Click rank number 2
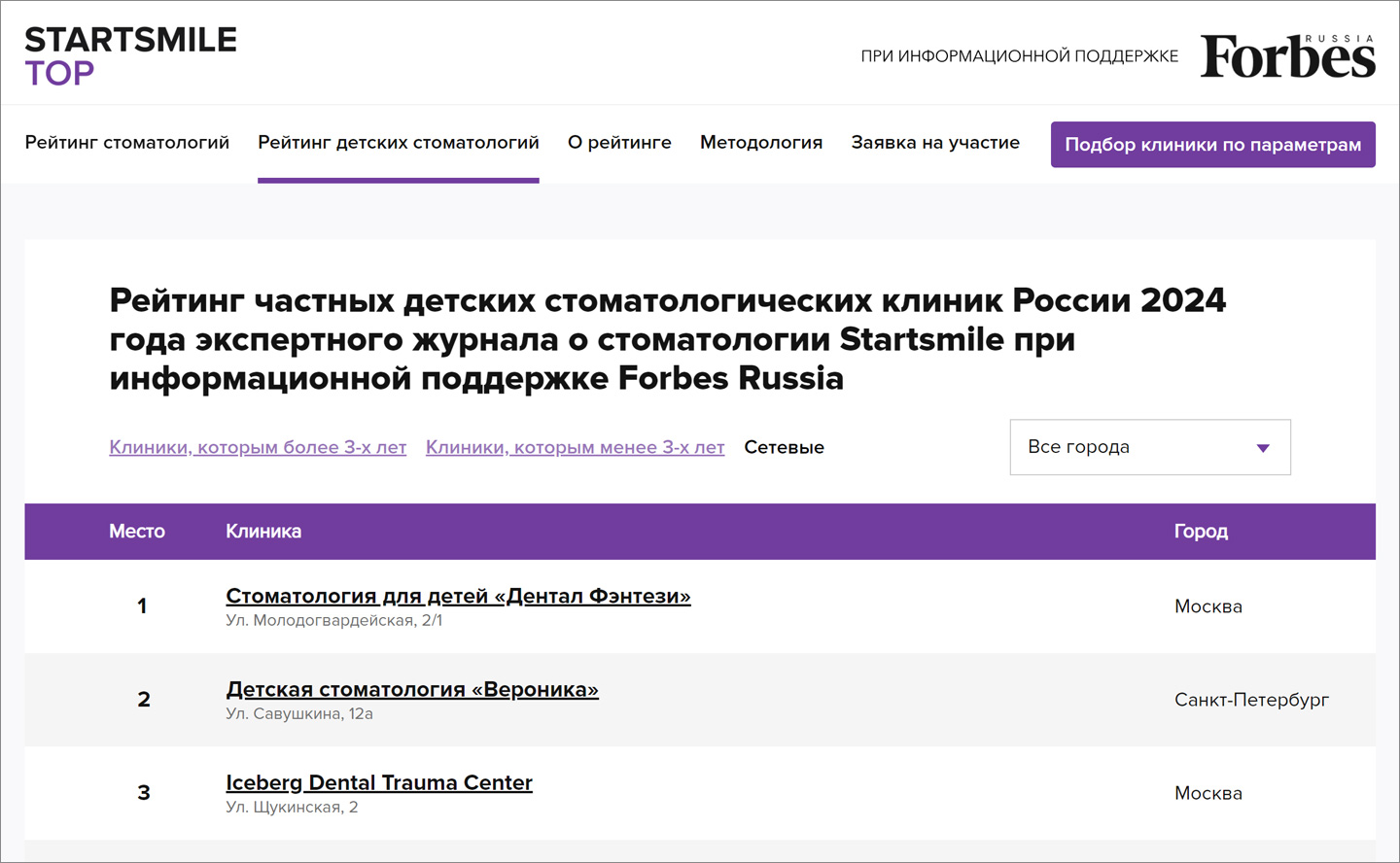 click(144, 700)
